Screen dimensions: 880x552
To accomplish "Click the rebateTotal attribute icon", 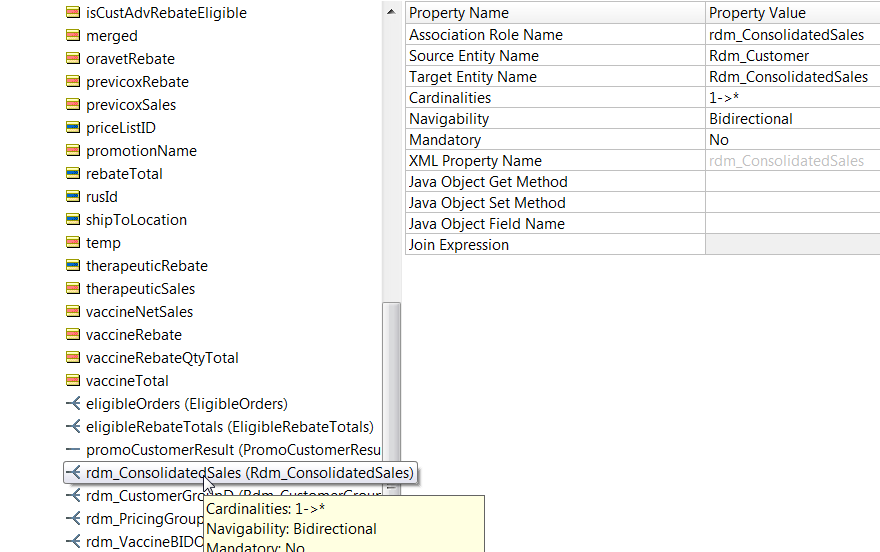I will (x=73, y=173).
